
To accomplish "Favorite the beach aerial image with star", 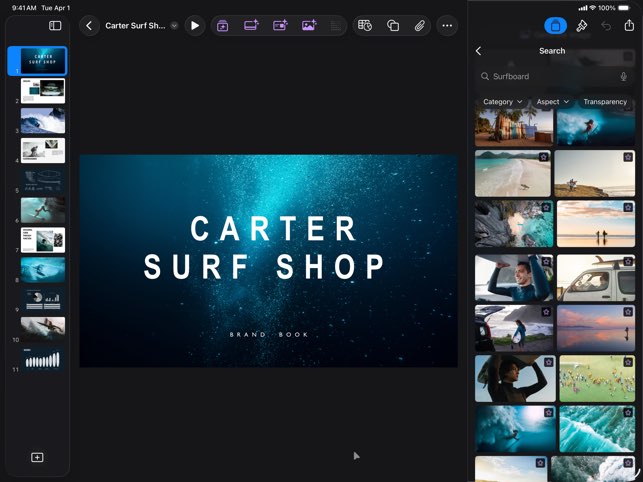I will point(544,157).
